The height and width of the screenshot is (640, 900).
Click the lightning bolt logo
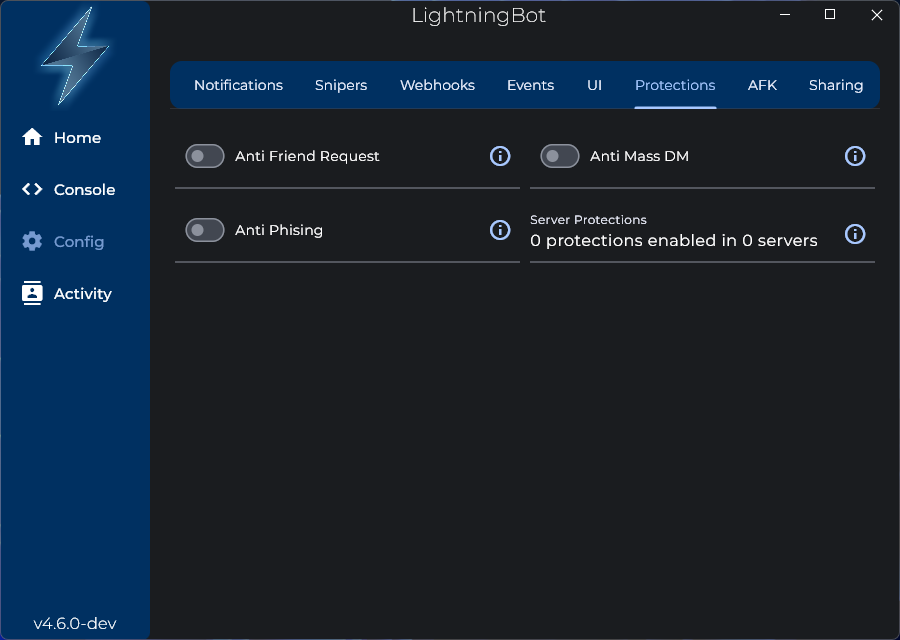click(75, 57)
